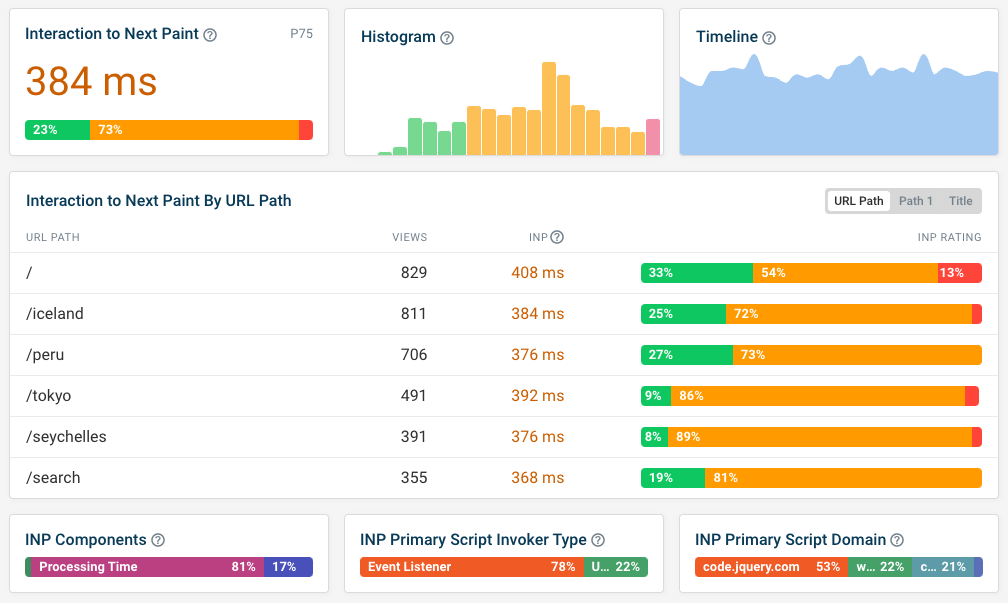Screen dimensions: 1008x603
Task: Click the 384 ms headline INP value
Action: (x=91, y=82)
